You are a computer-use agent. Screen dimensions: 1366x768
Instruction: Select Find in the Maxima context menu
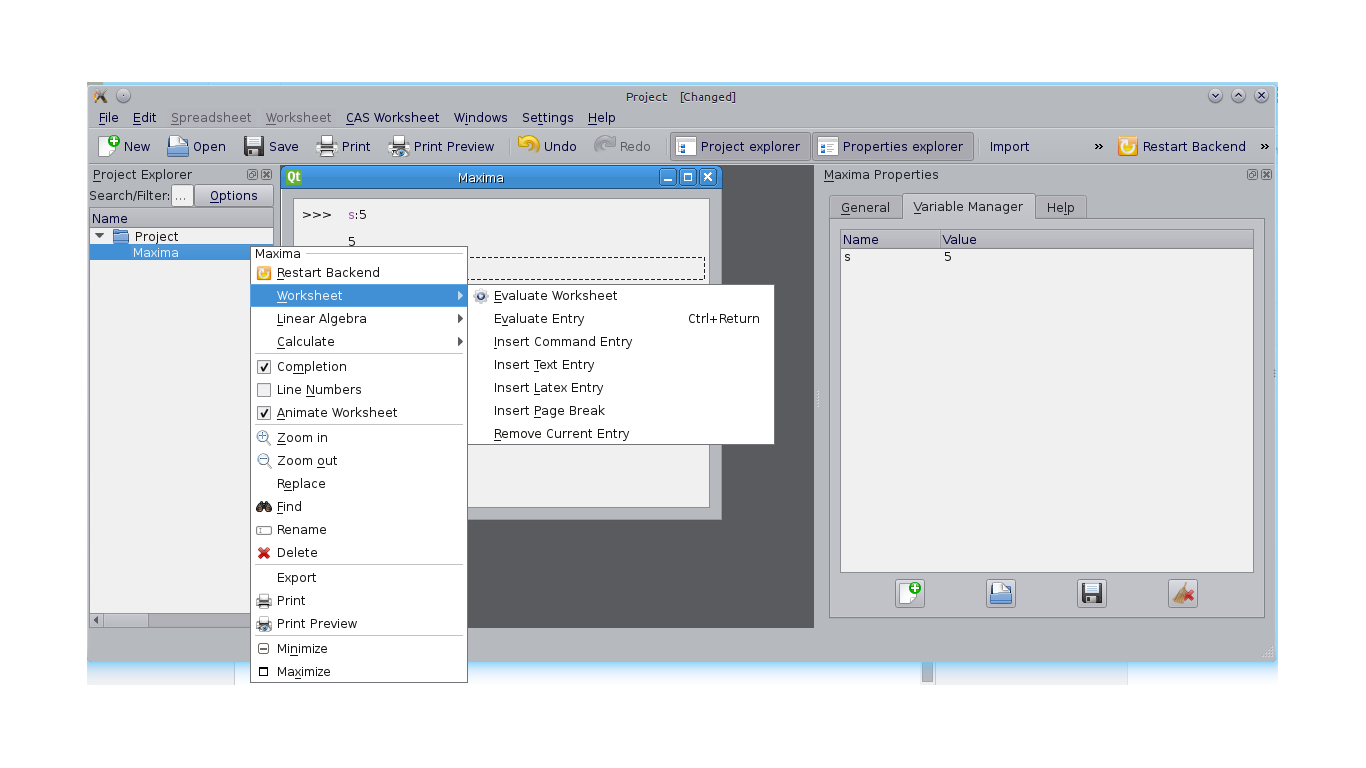(x=289, y=506)
